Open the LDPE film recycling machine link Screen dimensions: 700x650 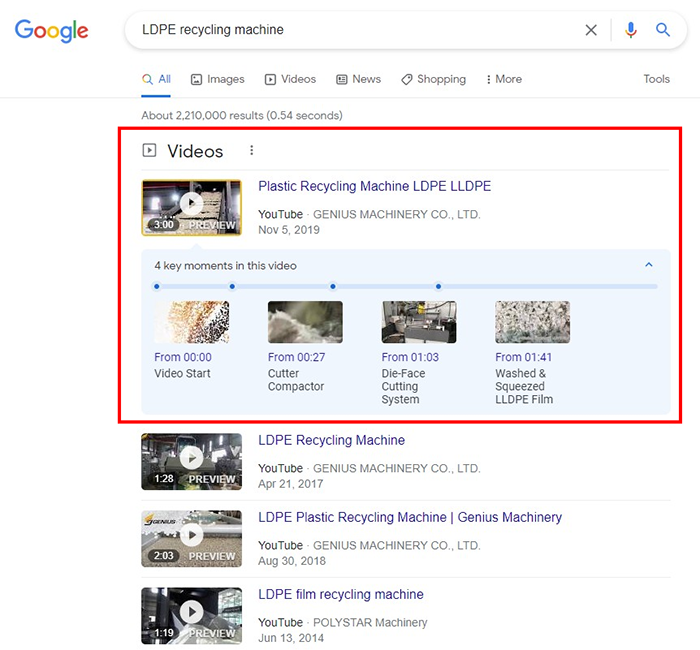coord(341,594)
